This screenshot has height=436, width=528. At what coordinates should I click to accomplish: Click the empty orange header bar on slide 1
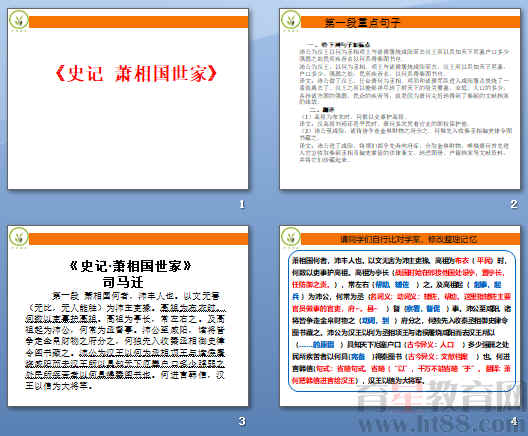point(138,22)
